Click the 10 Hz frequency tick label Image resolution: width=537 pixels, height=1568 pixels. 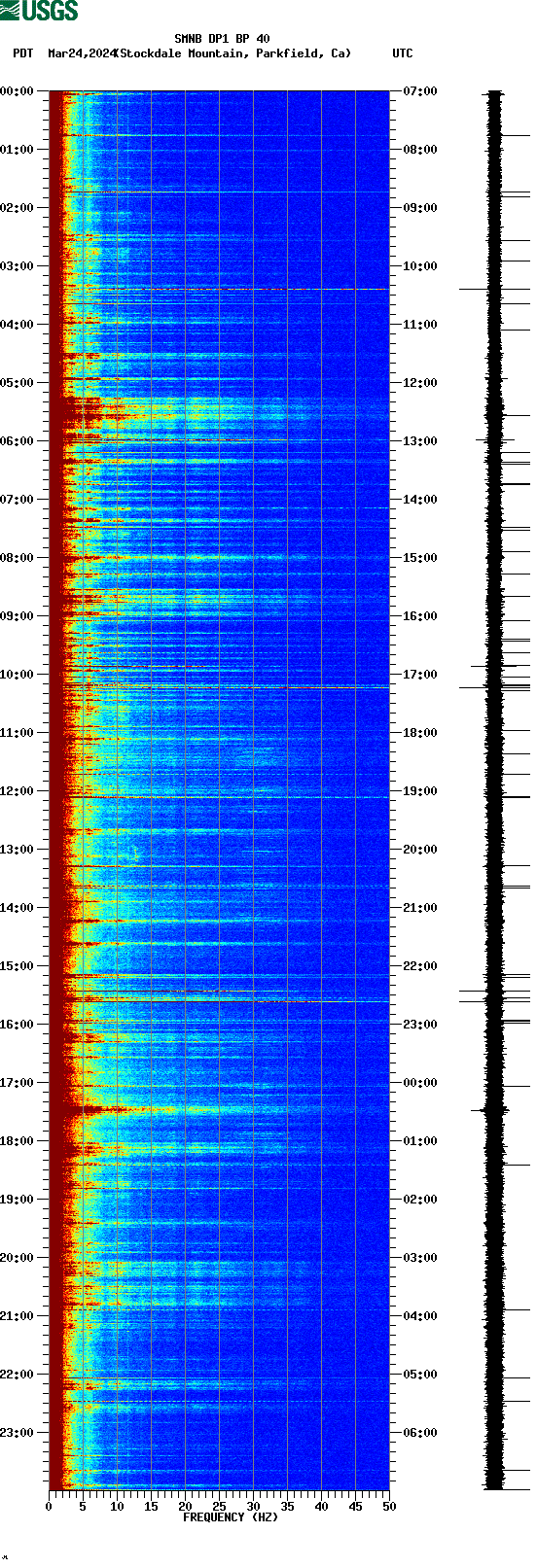[117, 1507]
